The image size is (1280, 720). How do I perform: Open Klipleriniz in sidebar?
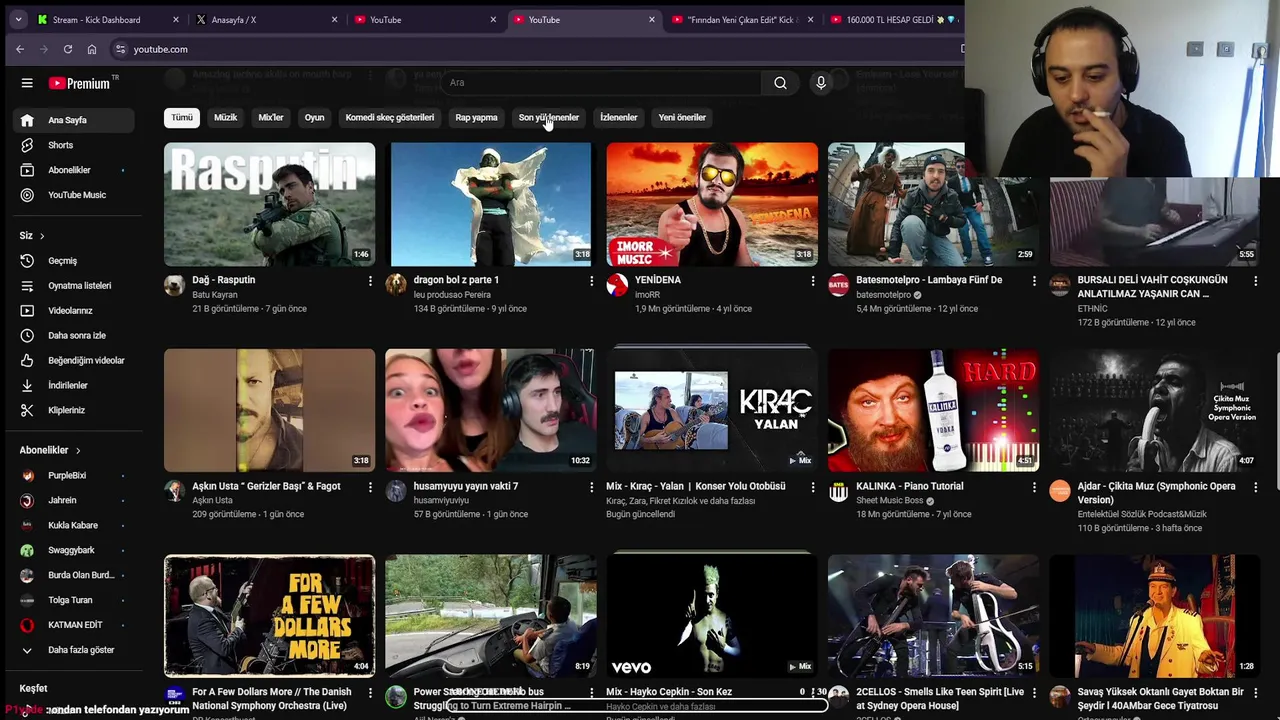pyautogui.click(x=75, y=411)
